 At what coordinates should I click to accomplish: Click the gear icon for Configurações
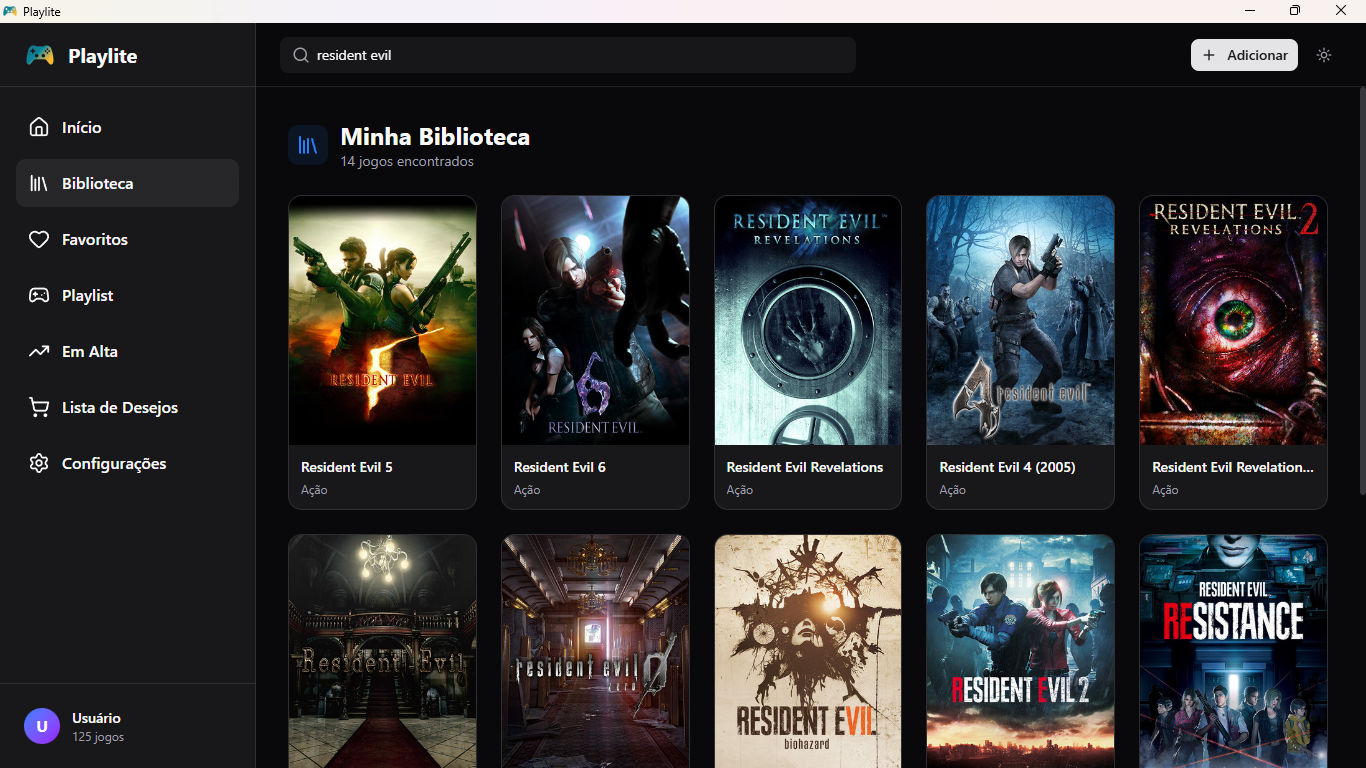(x=39, y=463)
